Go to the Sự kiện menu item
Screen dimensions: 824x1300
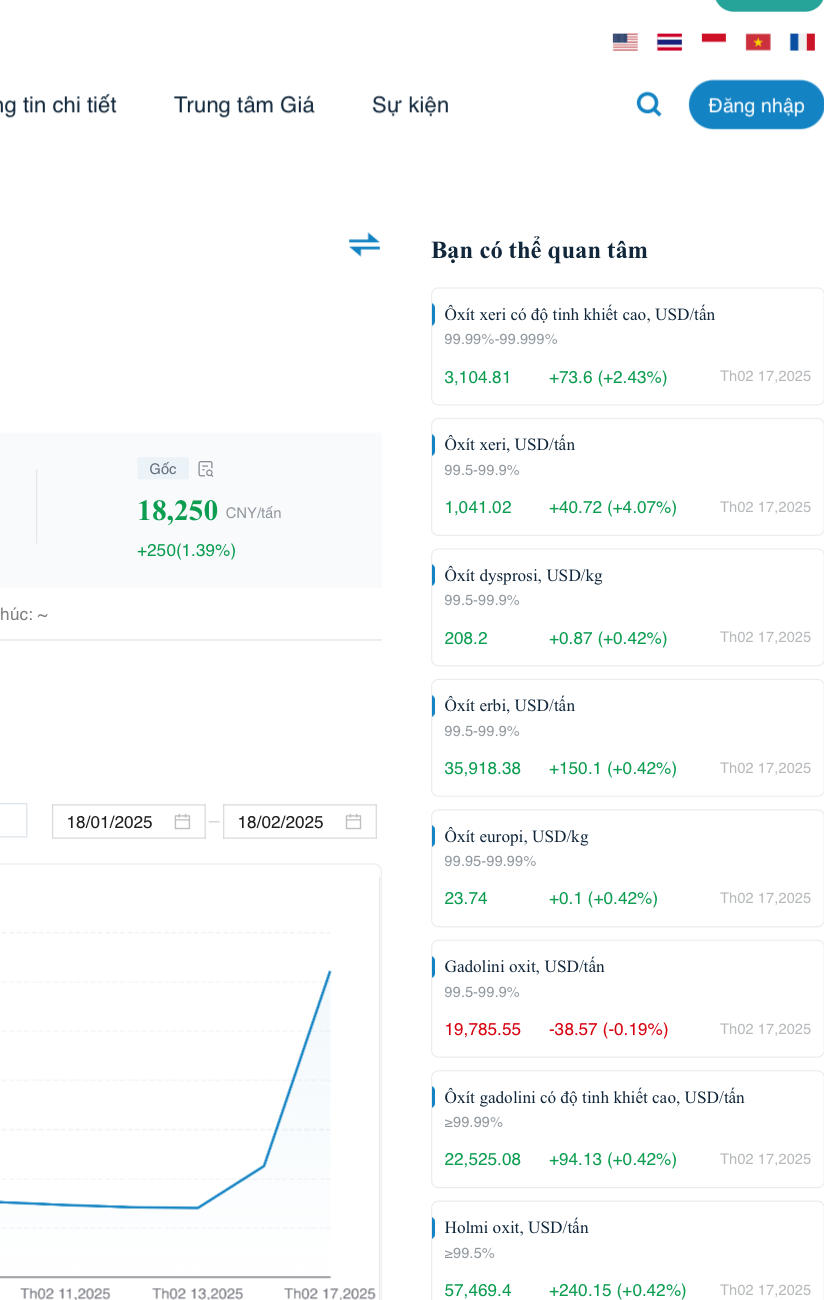(410, 105)
